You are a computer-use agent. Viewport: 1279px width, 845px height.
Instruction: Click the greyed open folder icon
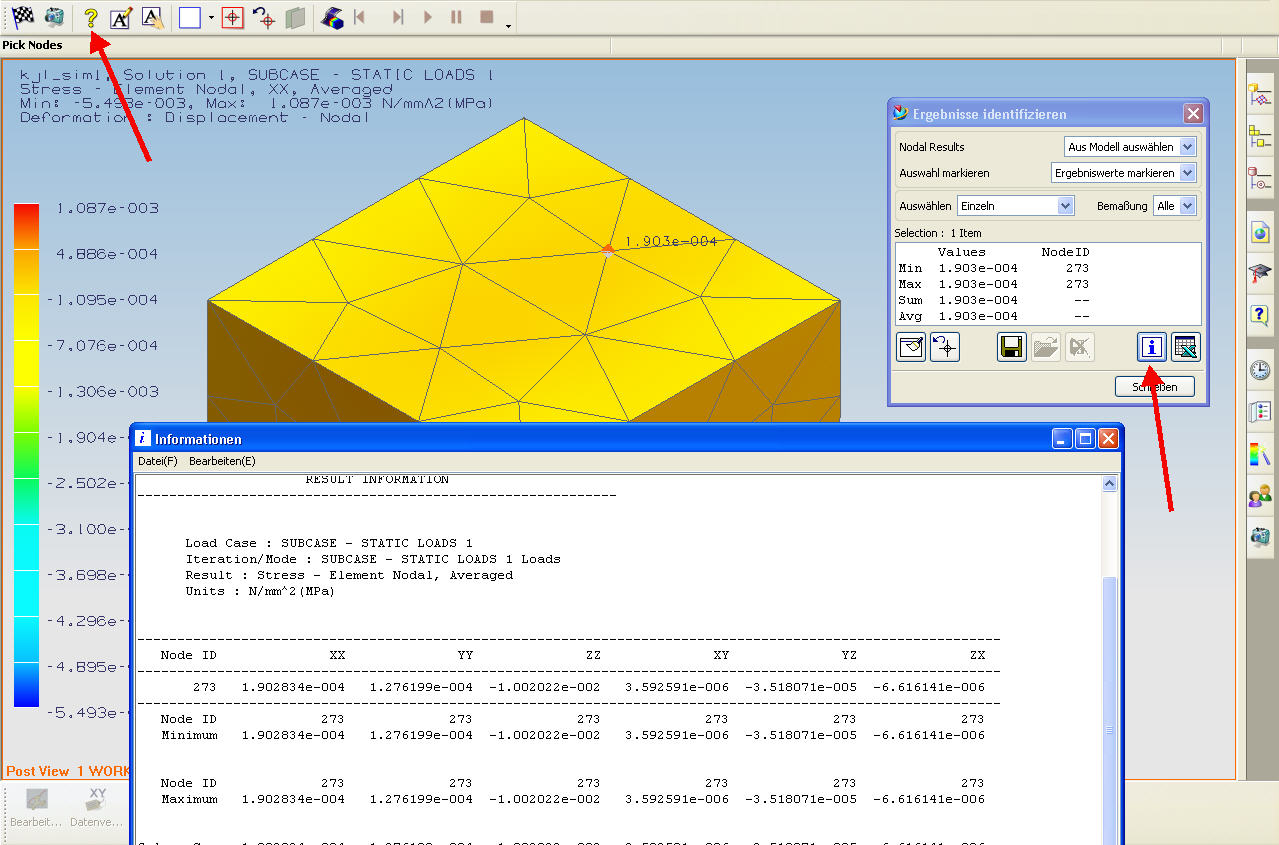(1046, 347)
